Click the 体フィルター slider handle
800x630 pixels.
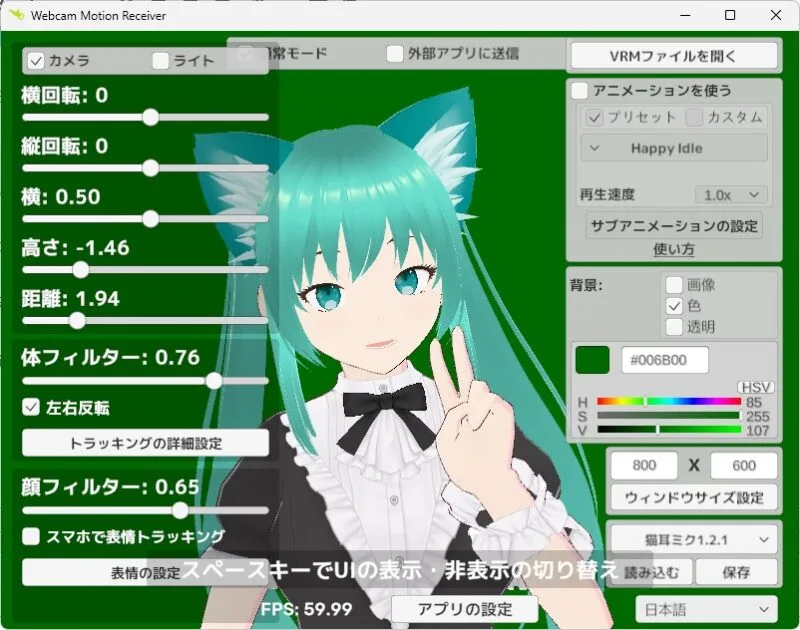[x=213, y=380]
